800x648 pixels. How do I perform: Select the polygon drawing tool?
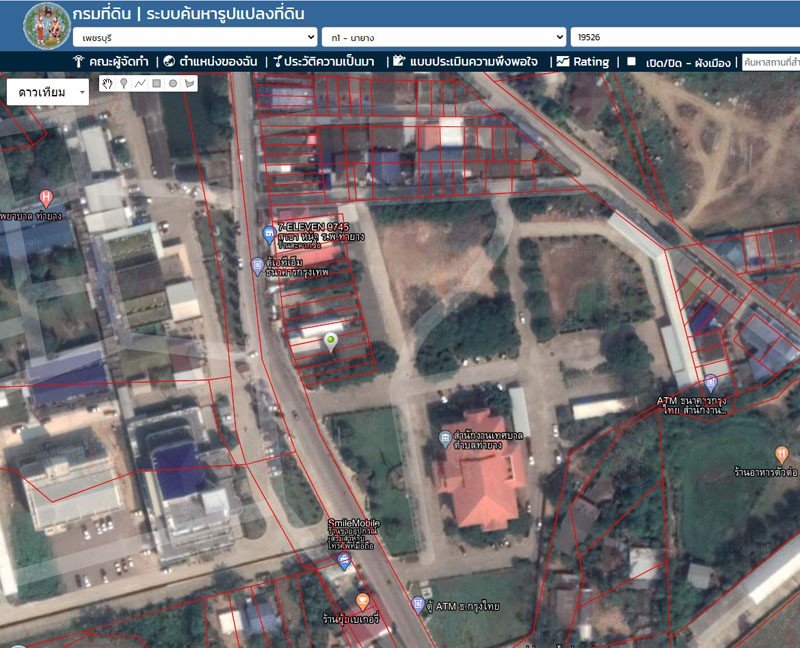click(x=189, y=84)
